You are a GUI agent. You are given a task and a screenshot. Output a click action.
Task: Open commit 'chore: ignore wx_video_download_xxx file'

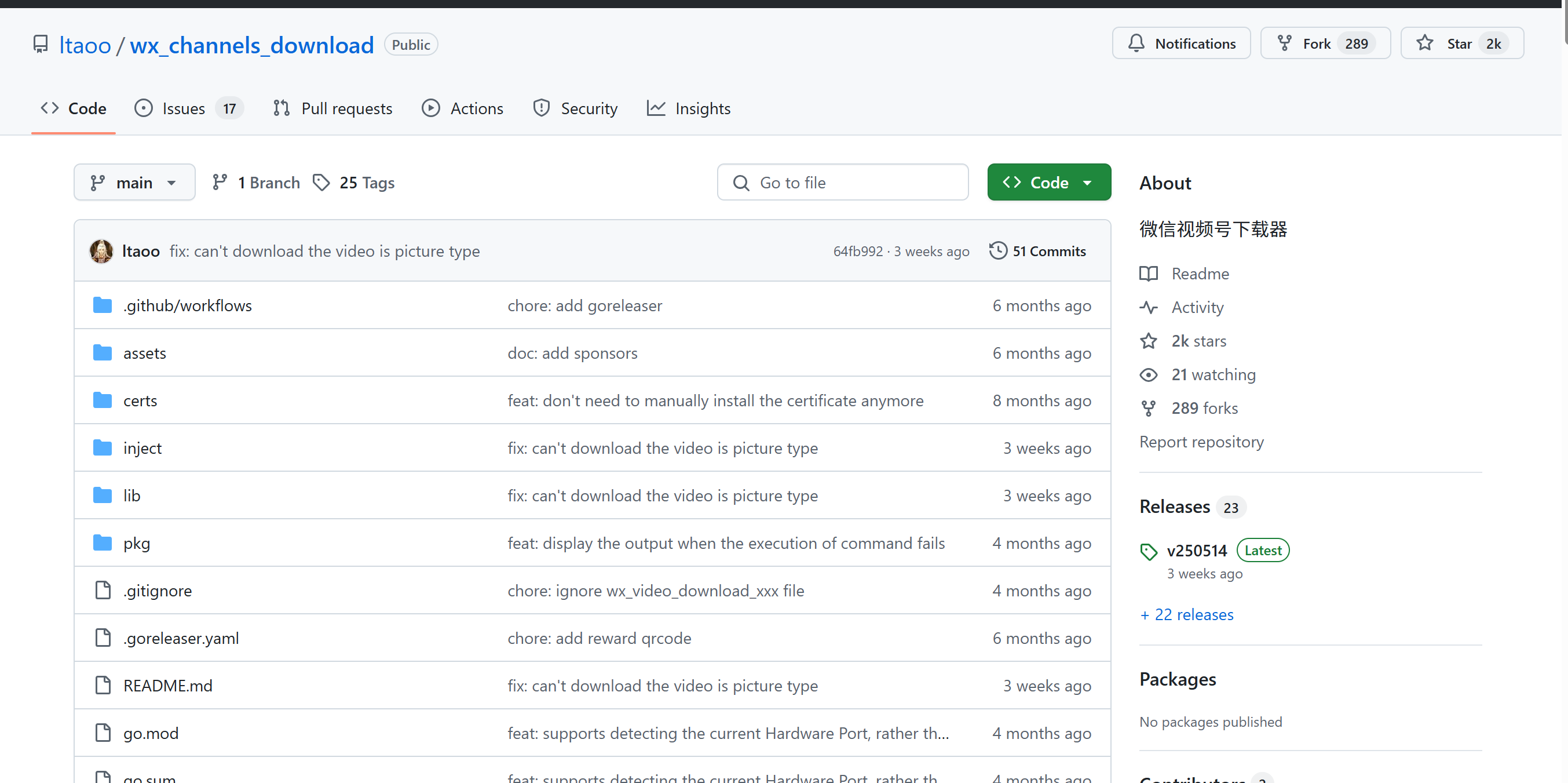click(x=656, y=591)
